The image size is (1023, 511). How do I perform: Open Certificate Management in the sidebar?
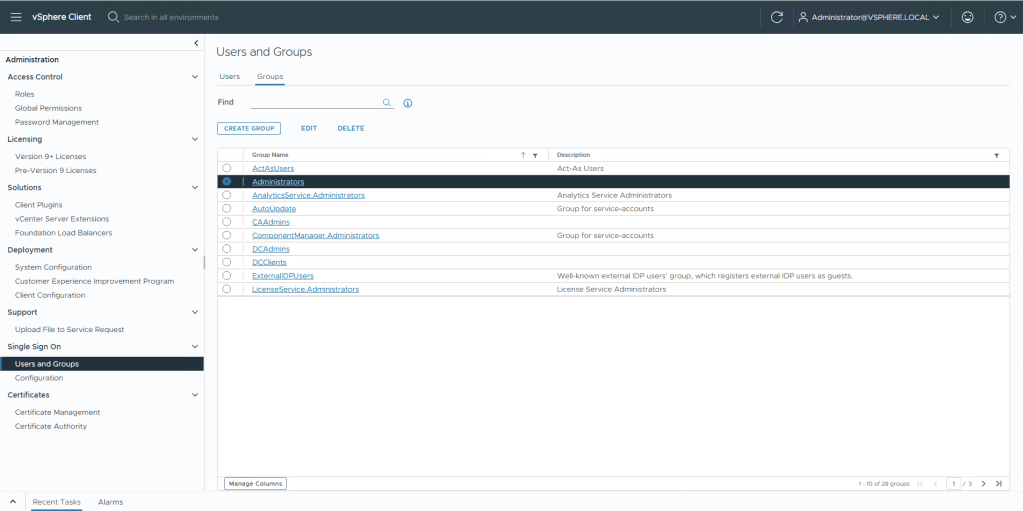pyautogui.click(x=57, y=412)
